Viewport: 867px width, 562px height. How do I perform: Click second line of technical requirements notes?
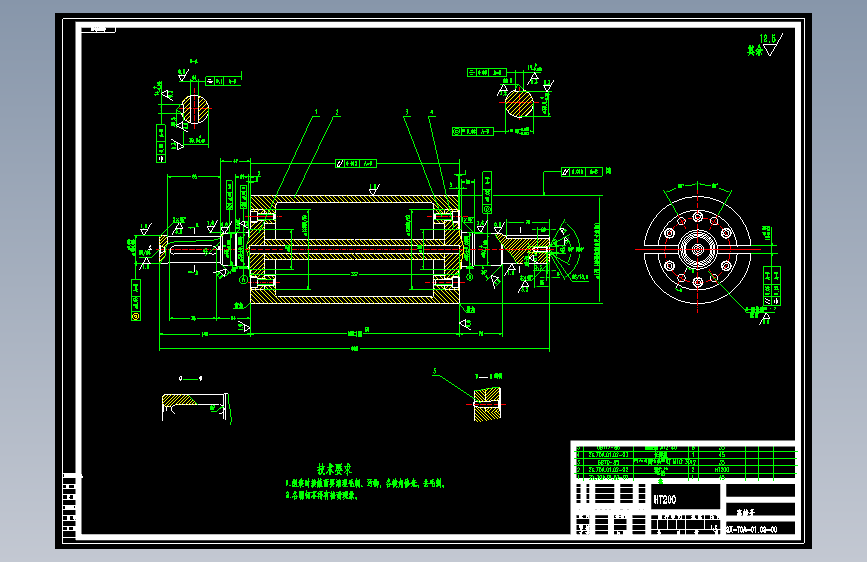click(x=322, y=495)
